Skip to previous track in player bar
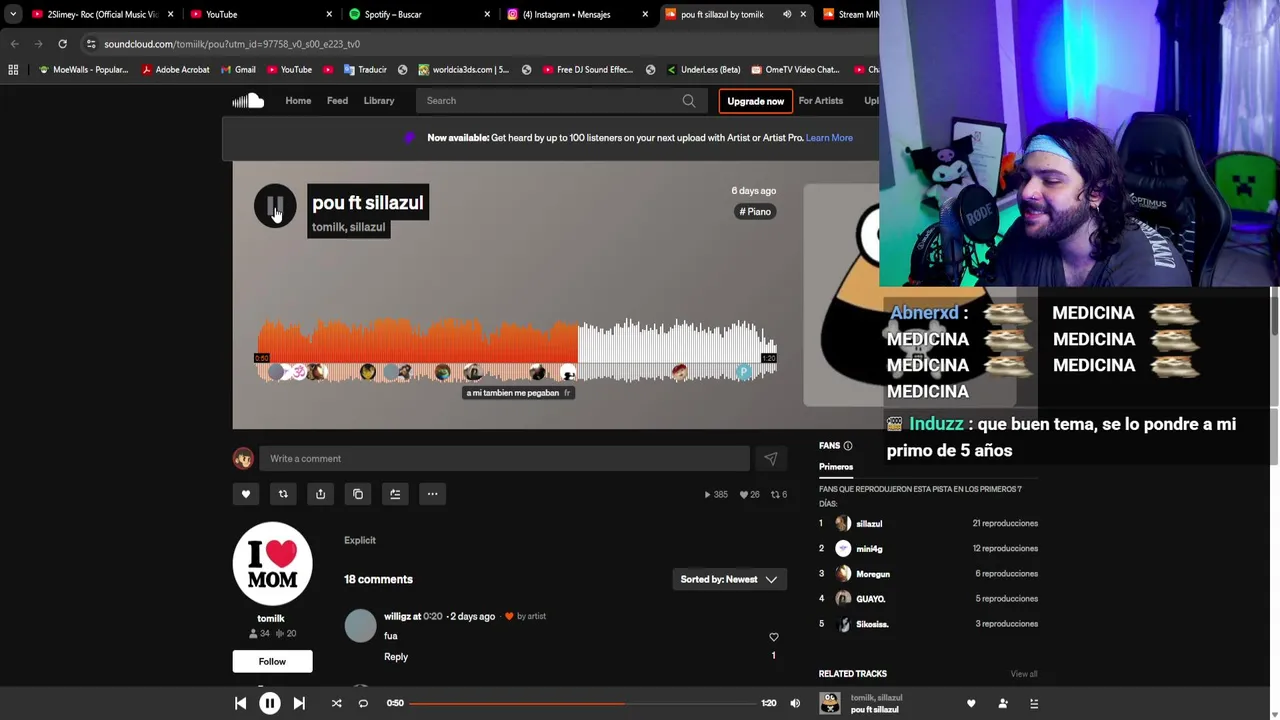 241,703
